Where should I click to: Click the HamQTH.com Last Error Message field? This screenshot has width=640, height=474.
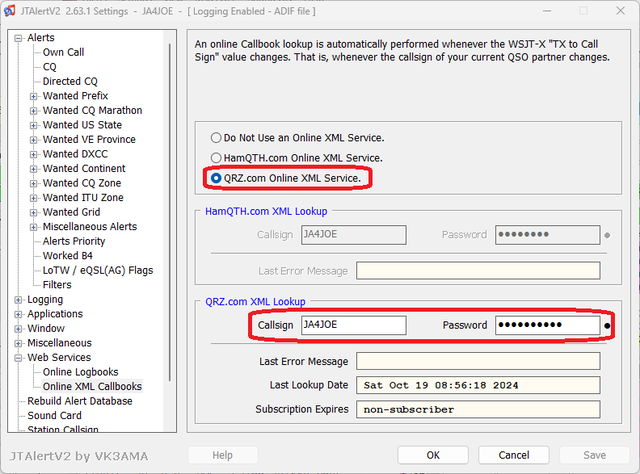click(478, 271)
